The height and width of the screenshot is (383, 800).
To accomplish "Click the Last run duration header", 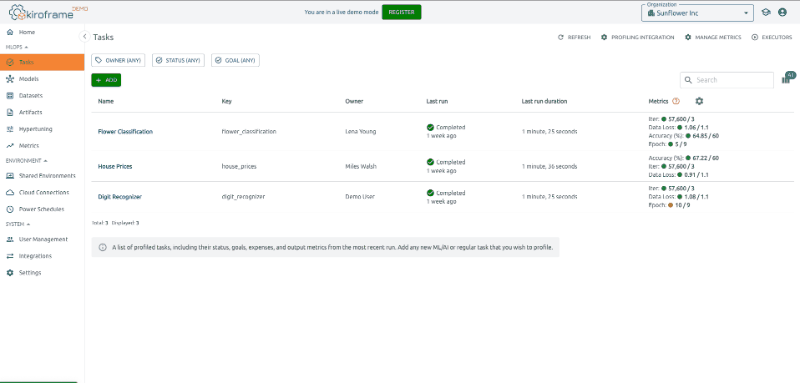I will click(544, 101).
